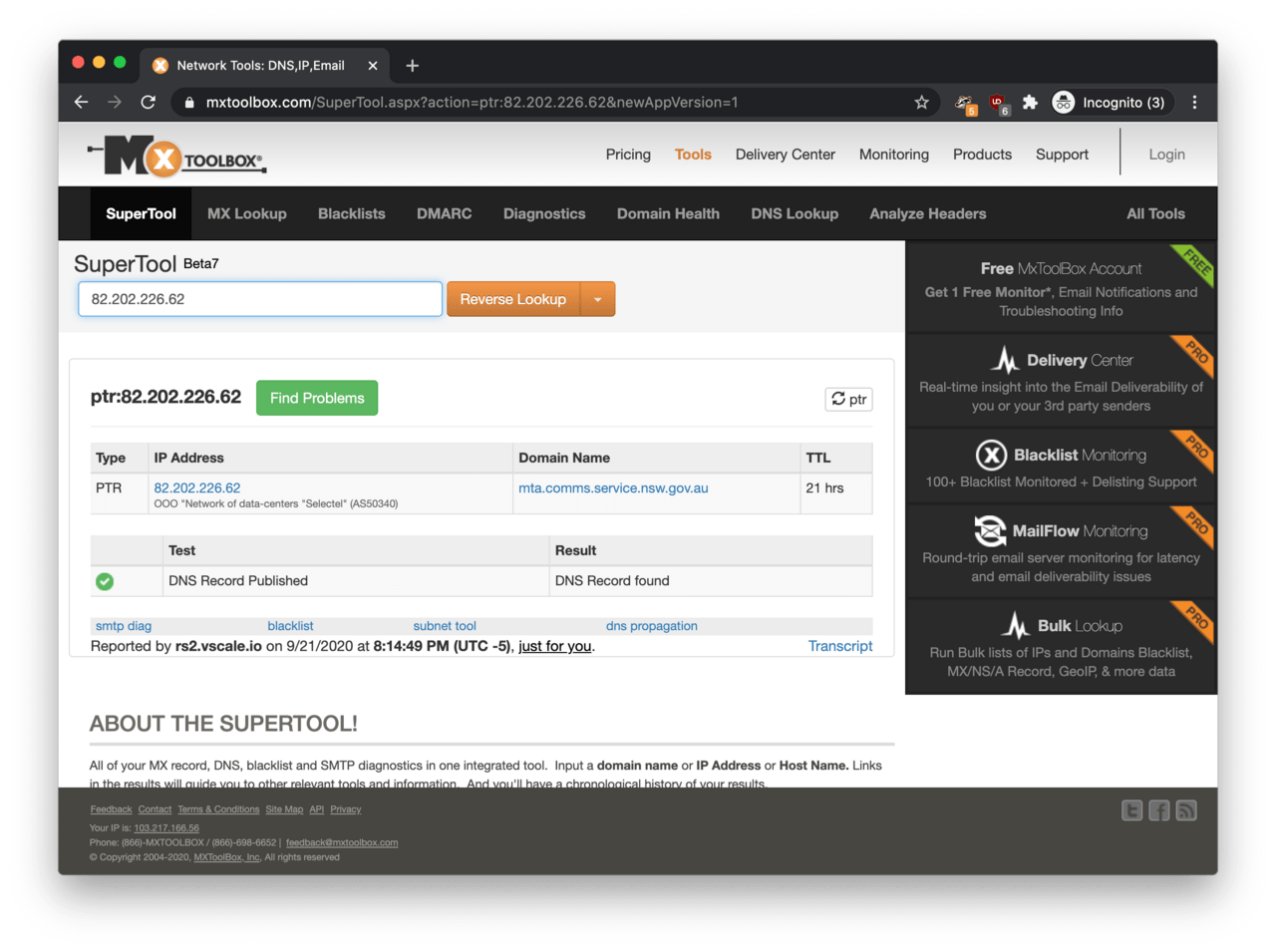
Task: Open the Privacy footer link
Action: 346,809
